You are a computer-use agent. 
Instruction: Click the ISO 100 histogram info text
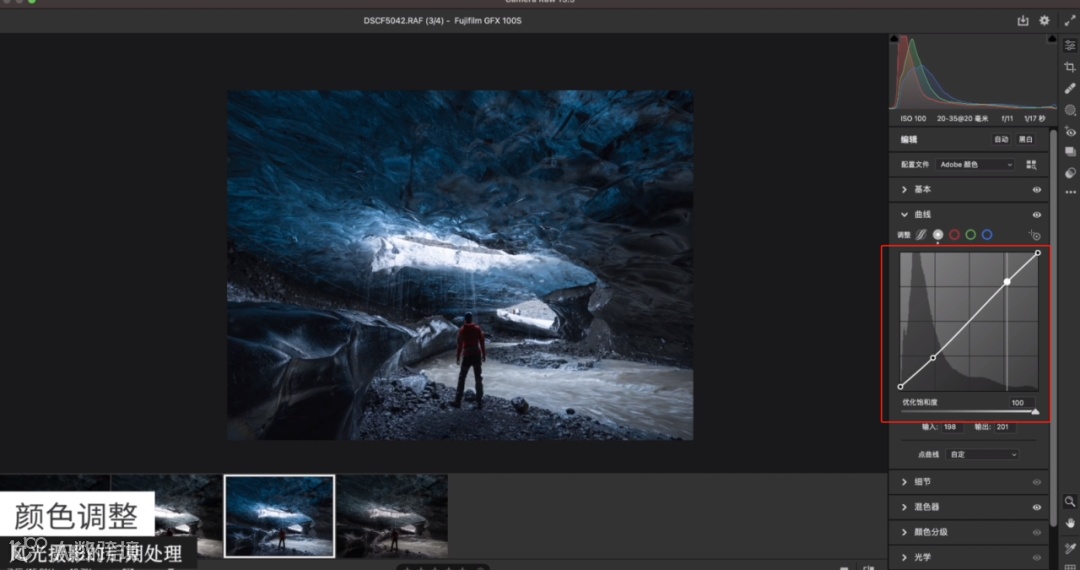coord(913,118)
